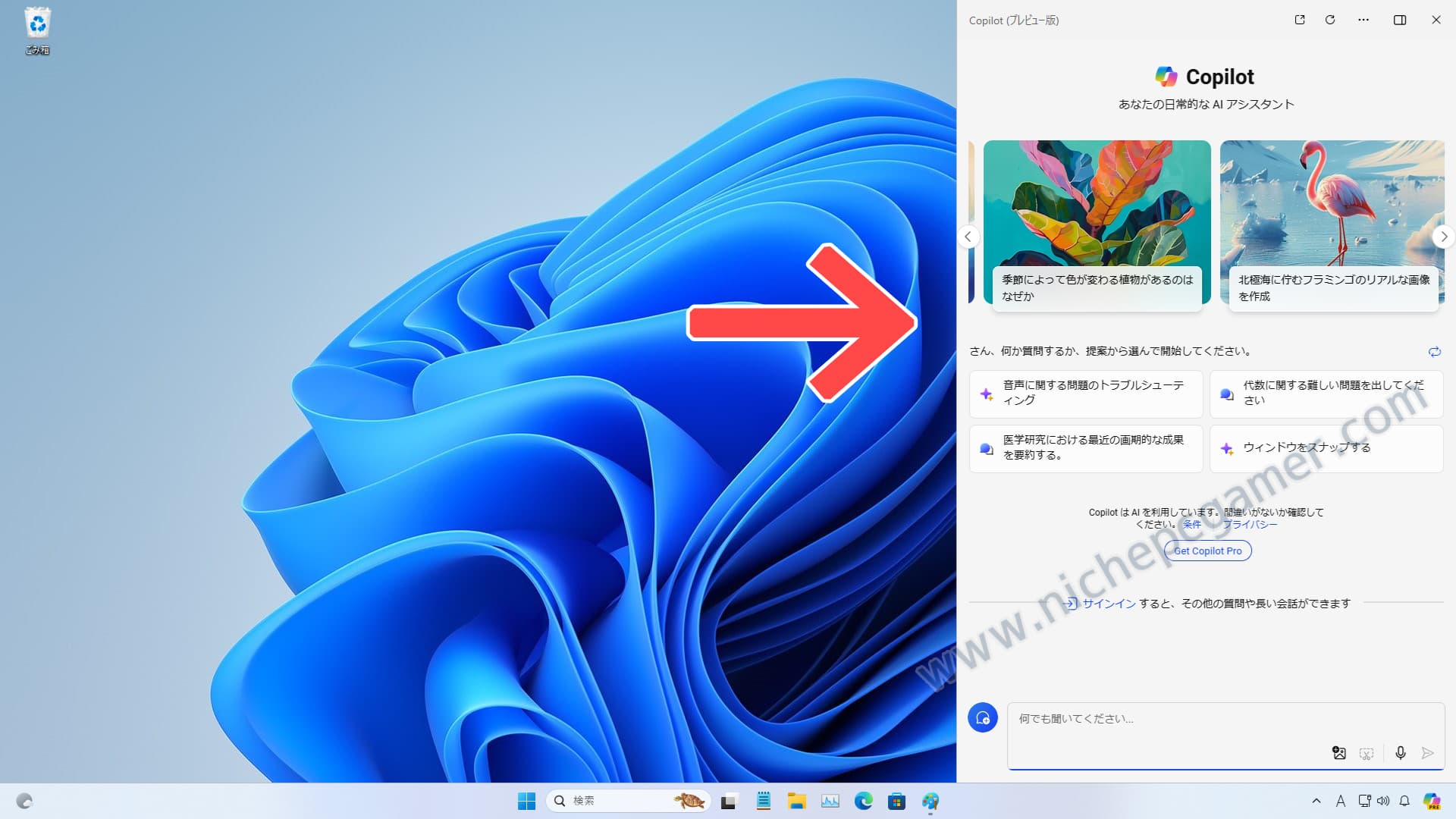Close the Copilot pane
This screenshot has width=1456, height=819.
(x=1436, y=20)
